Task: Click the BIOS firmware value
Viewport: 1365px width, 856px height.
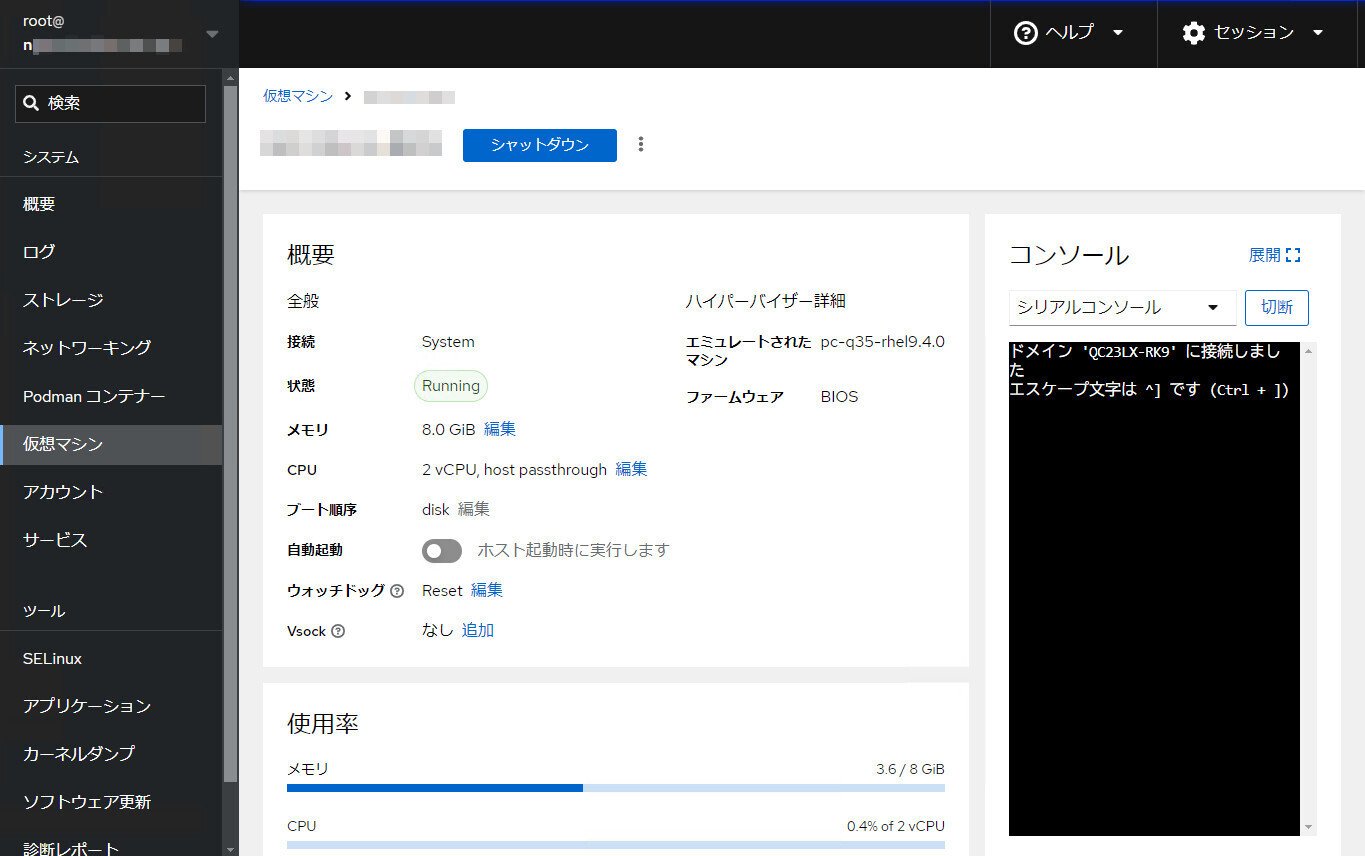Action: (x=840, y=397)
